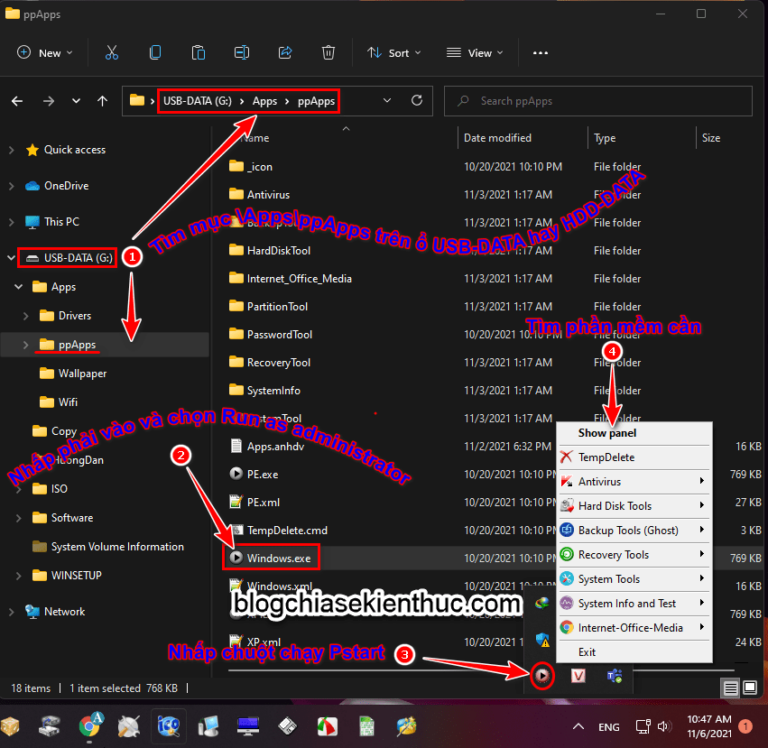This screenshot has height=748, width=768.
Task: Refresh the current folder view
Action: tap(417, 101)
